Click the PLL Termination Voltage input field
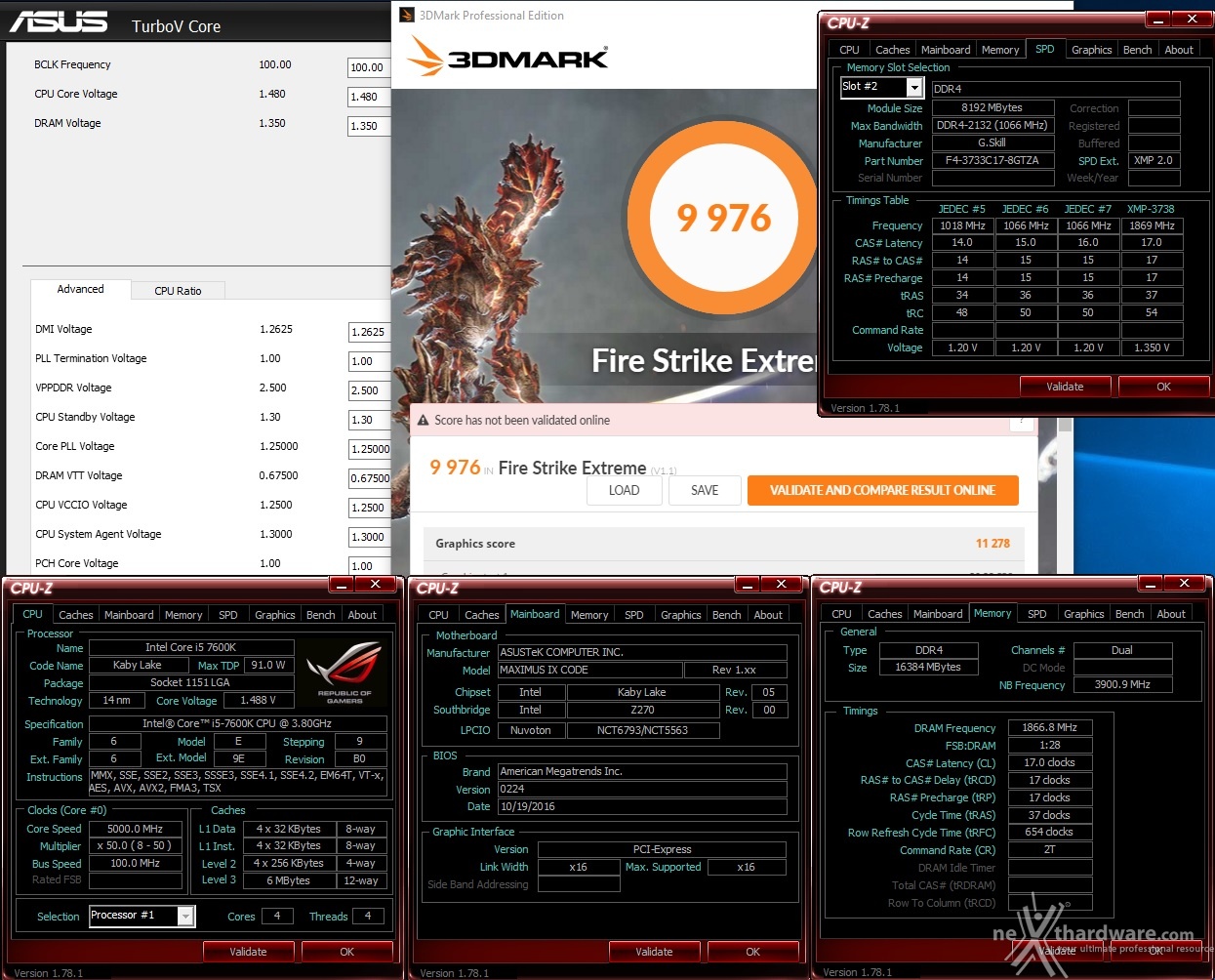 [369, 361]
